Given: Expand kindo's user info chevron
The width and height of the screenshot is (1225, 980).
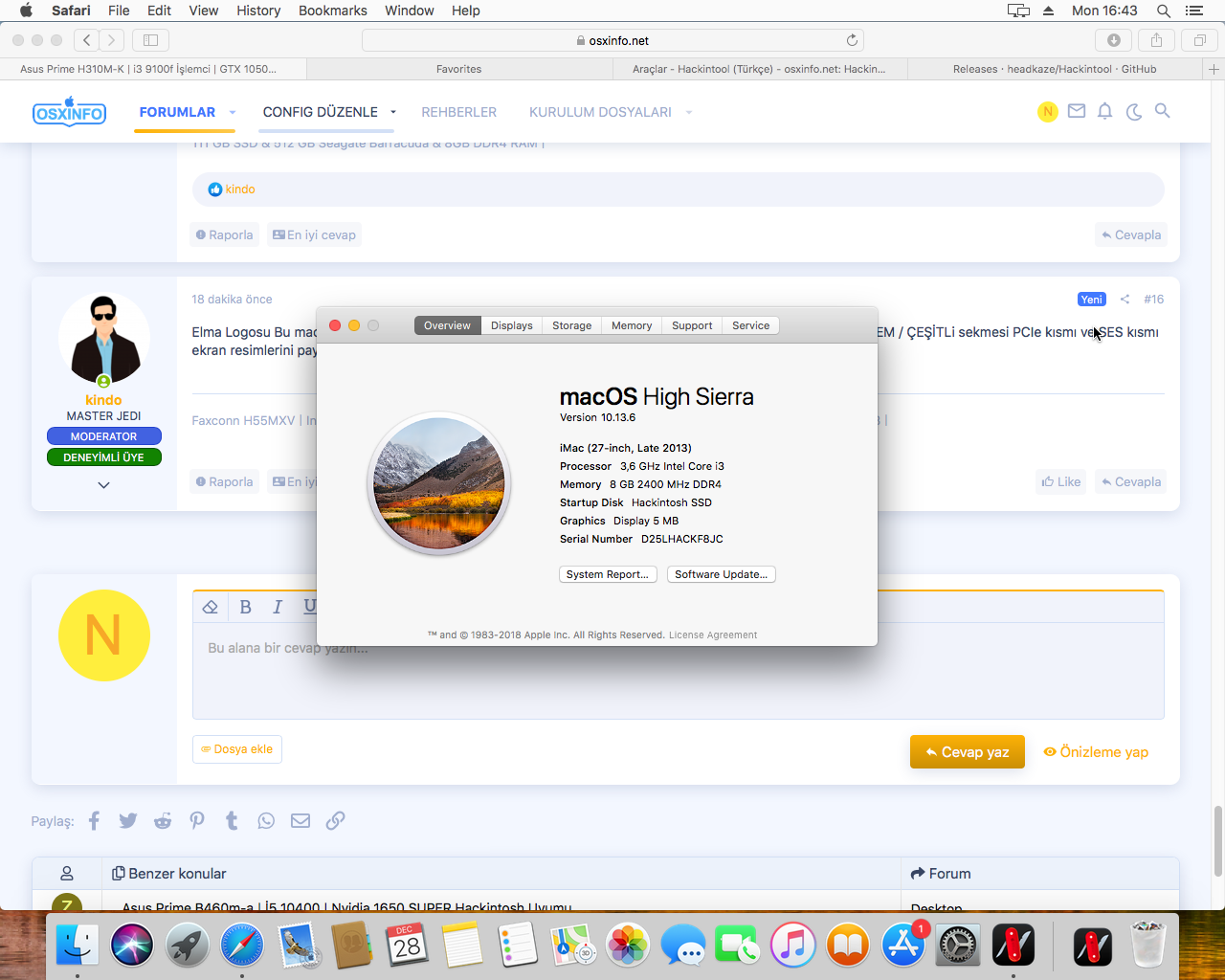Looking at the screenshot, I should [103, 485].
